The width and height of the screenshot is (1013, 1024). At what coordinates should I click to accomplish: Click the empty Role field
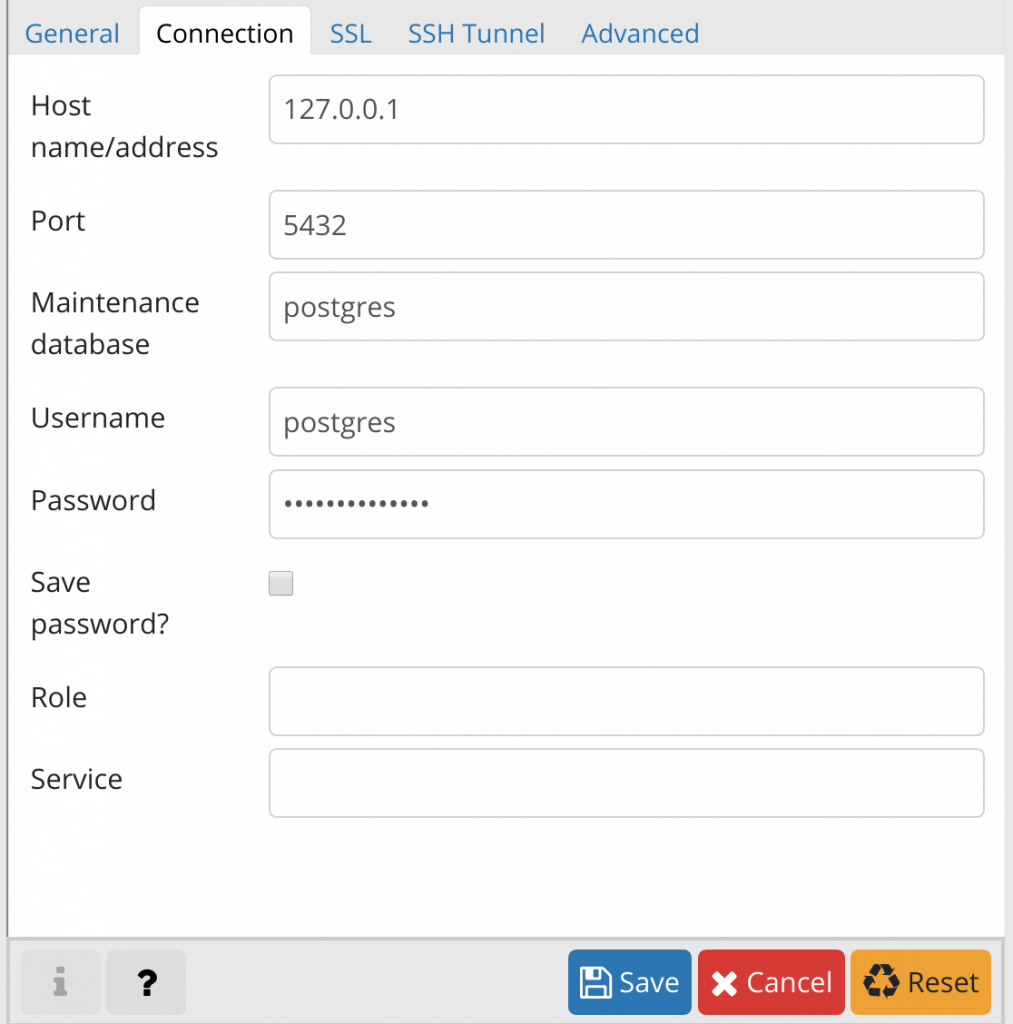coord(626,701)
